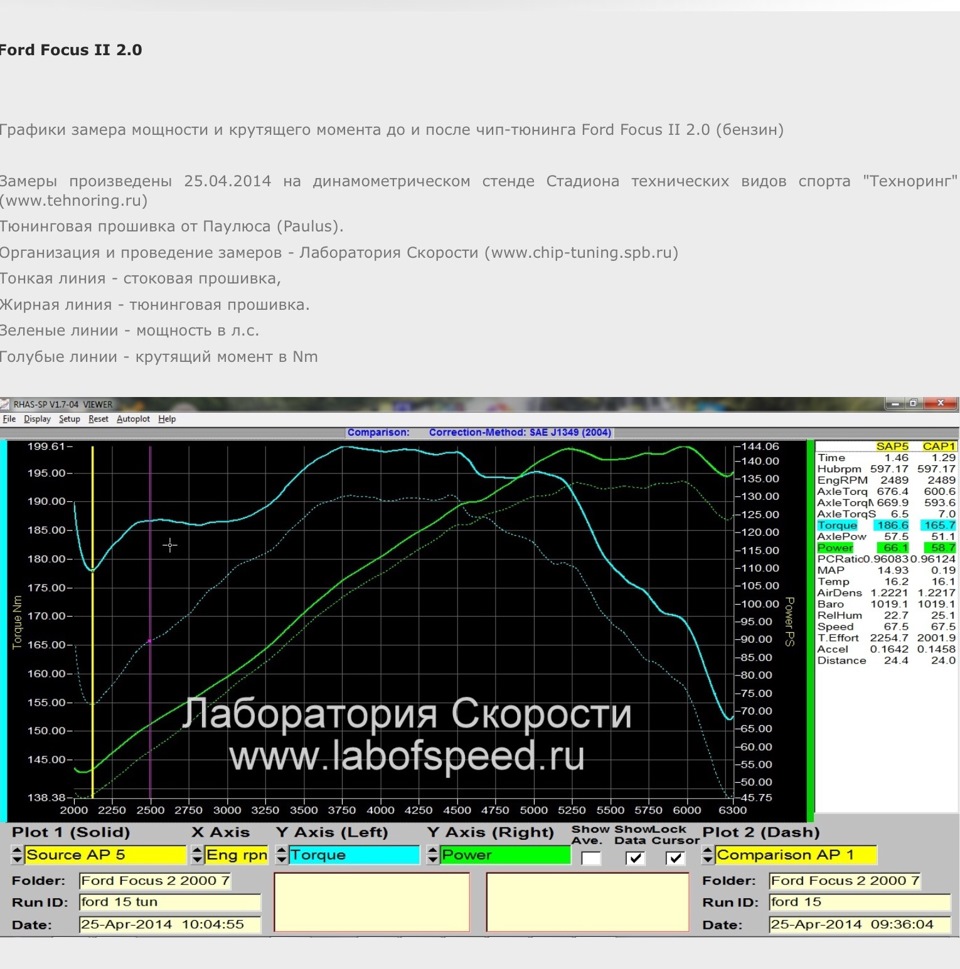Click the yellow cursor line near 2100 rpm
Viewport: 960px width, 969px height.
(93, 621)
